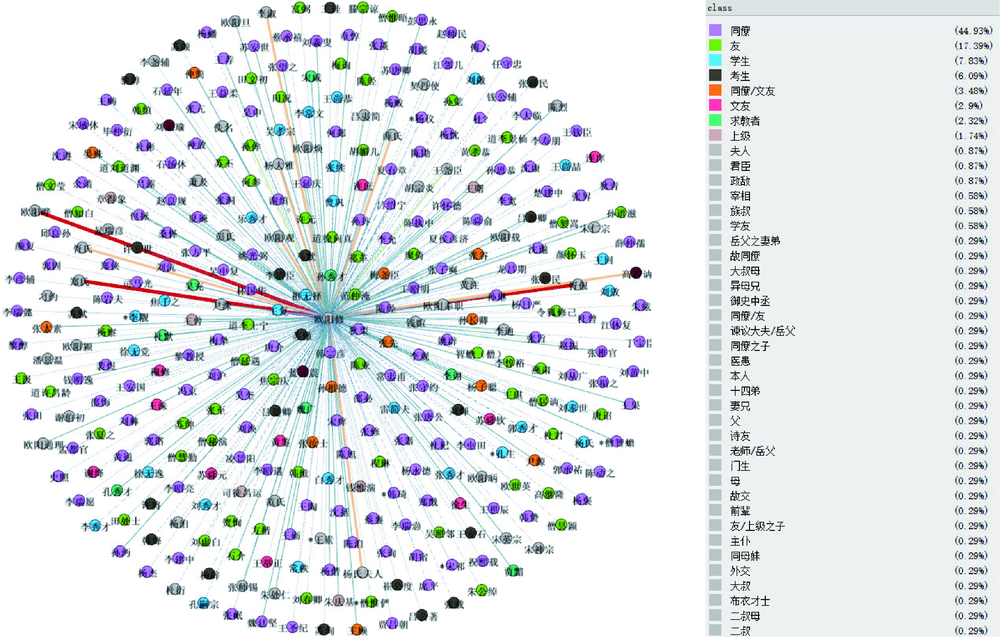Choose the pink swatch beside 文友
Viewport: 1000px width, 637px height.
(716, 105)
